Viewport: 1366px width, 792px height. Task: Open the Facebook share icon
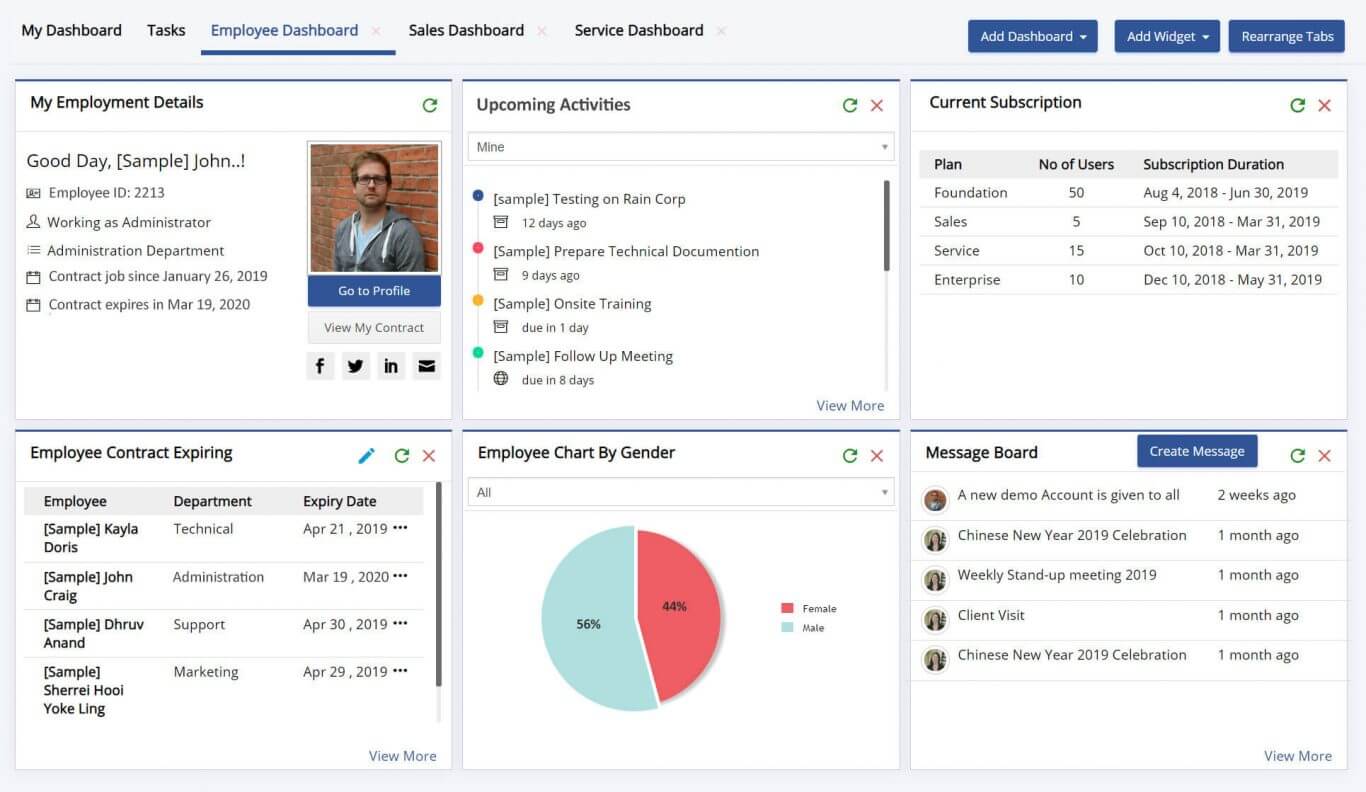319,365
